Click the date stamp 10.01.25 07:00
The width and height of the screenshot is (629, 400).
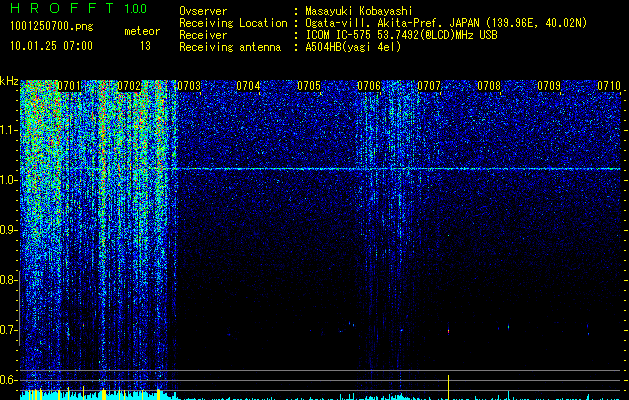pyautogui.click(x=51, y=46)
